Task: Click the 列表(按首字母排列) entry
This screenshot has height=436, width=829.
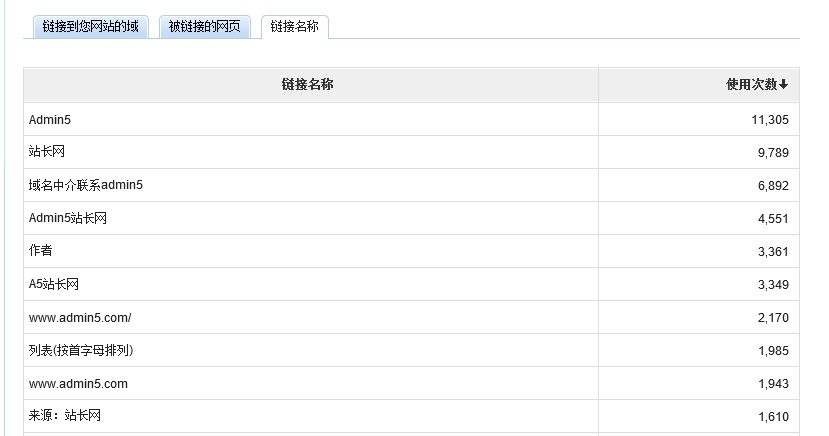Action: (81, 350)
